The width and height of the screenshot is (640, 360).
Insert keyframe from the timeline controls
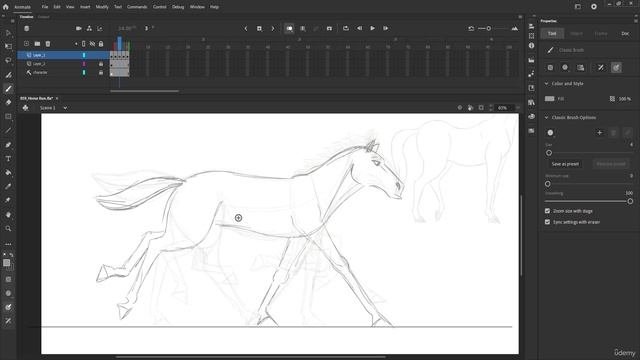[x=259, y=29]
